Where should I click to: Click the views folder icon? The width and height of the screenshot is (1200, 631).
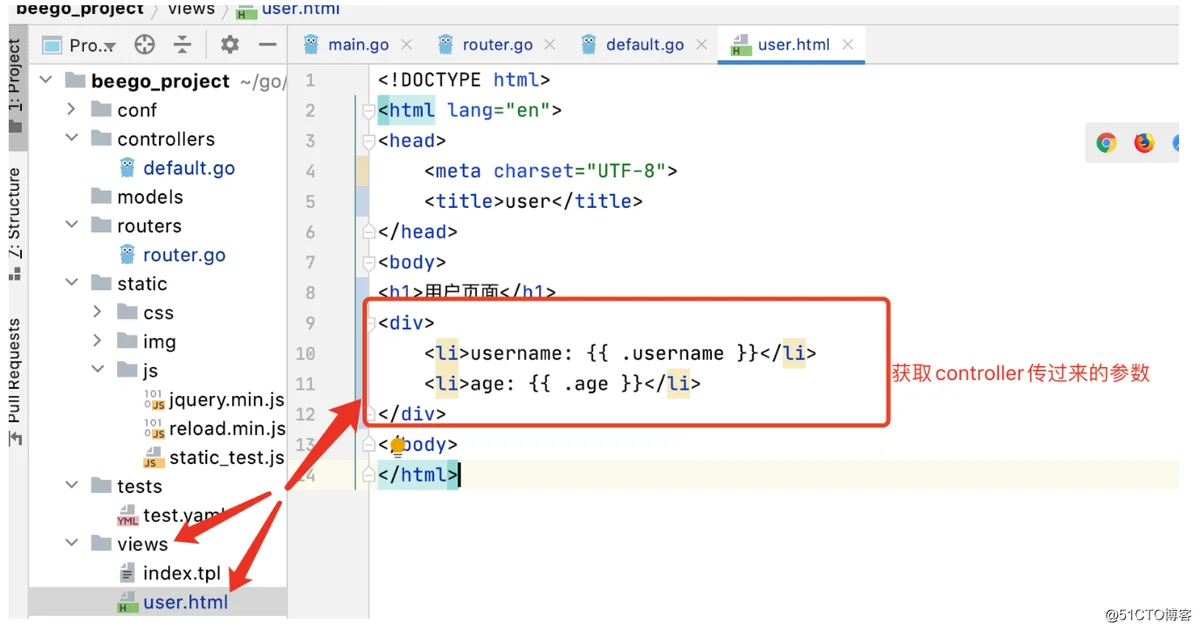tap(101, 544)
